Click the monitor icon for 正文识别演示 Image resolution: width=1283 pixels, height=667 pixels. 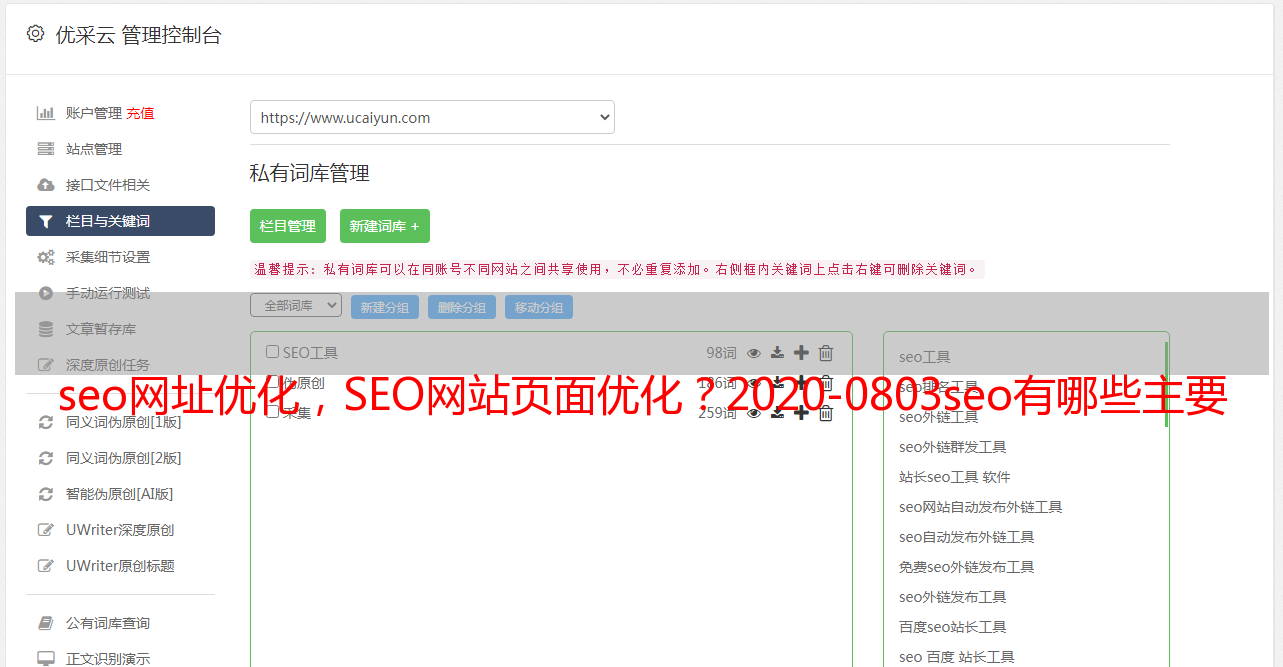(x=45, y=659)
